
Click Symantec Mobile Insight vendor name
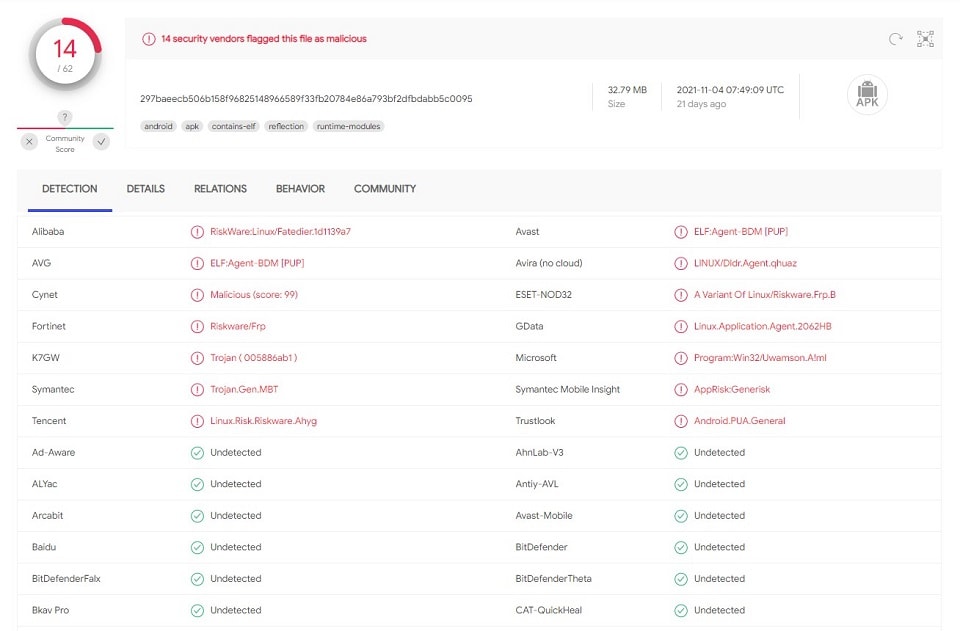tap(568, 390)
